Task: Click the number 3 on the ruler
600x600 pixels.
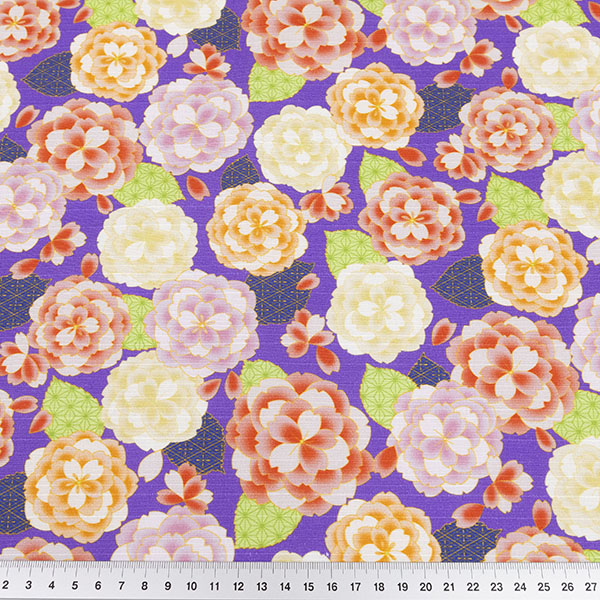Action: [x=29, y=585]
